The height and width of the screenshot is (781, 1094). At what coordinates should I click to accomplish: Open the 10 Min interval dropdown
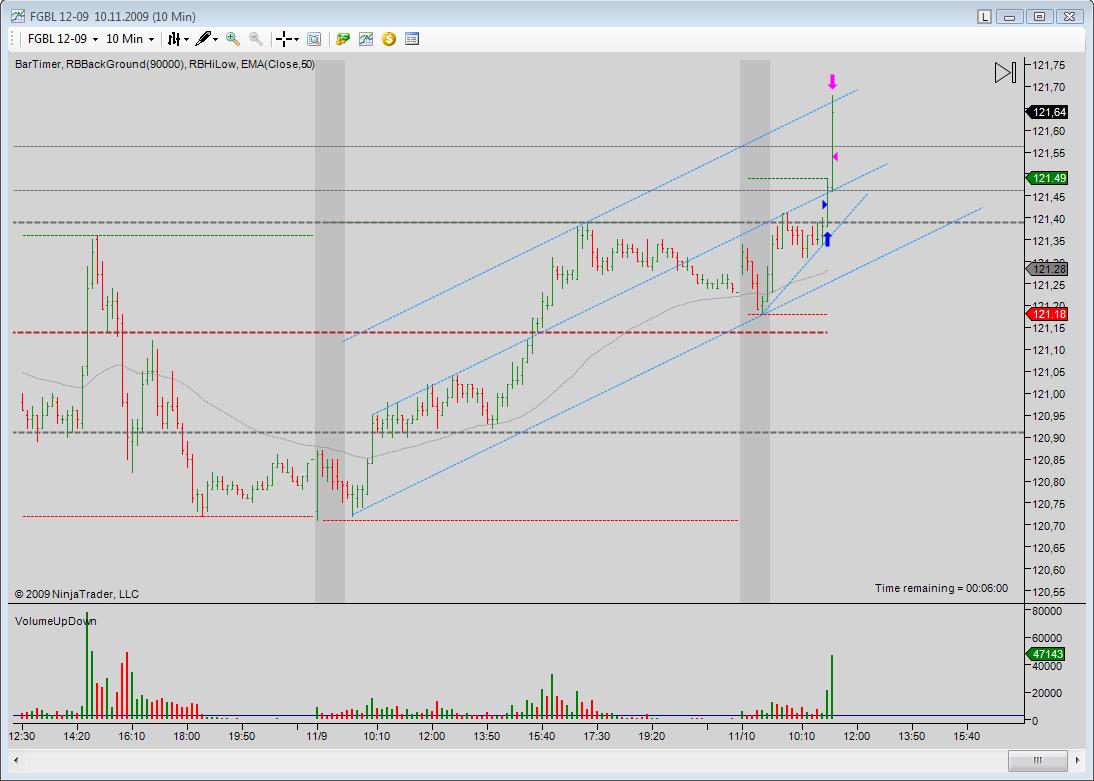point(130,39)
